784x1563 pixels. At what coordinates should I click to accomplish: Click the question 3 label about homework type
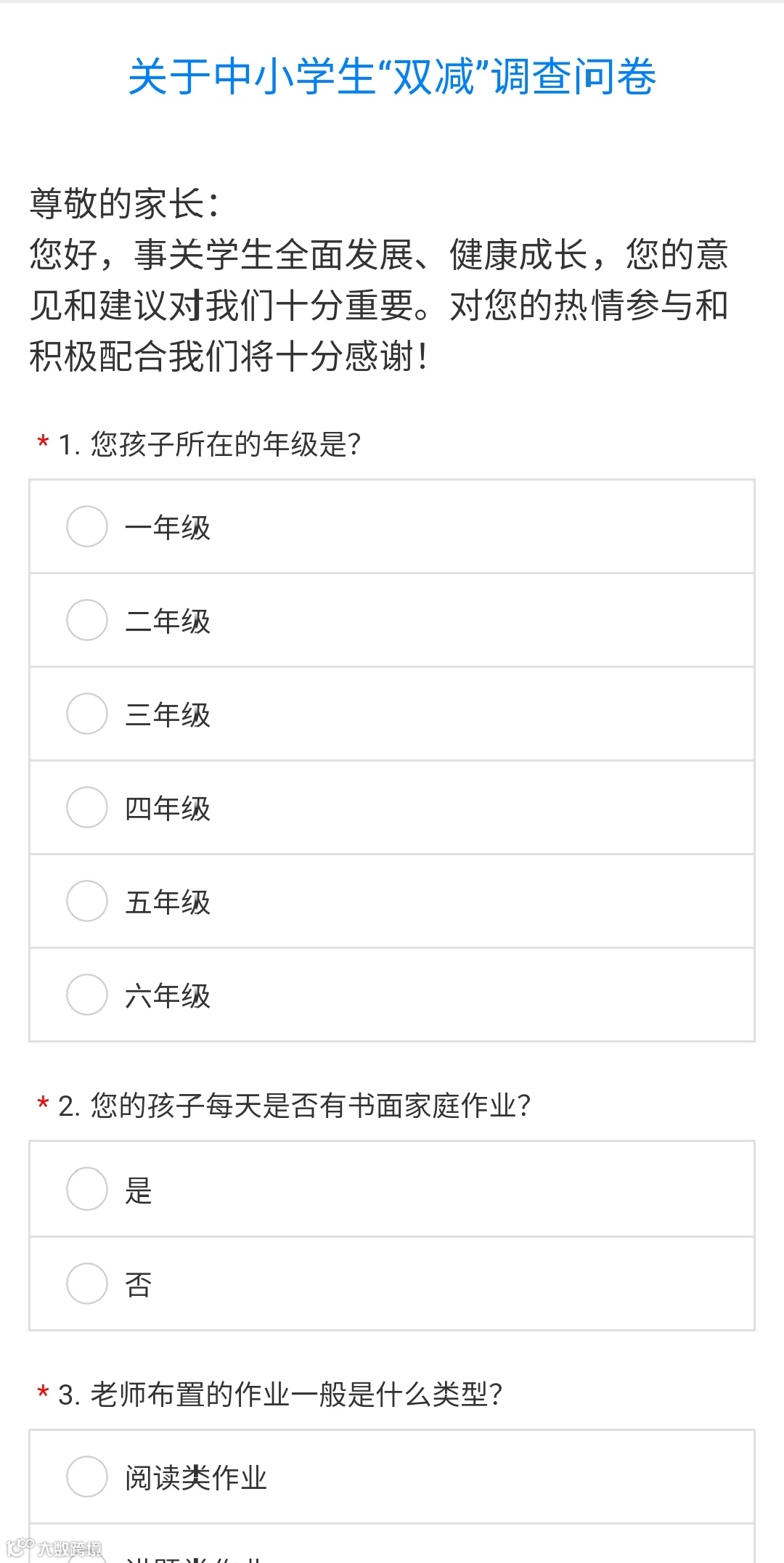(280, 1395)
